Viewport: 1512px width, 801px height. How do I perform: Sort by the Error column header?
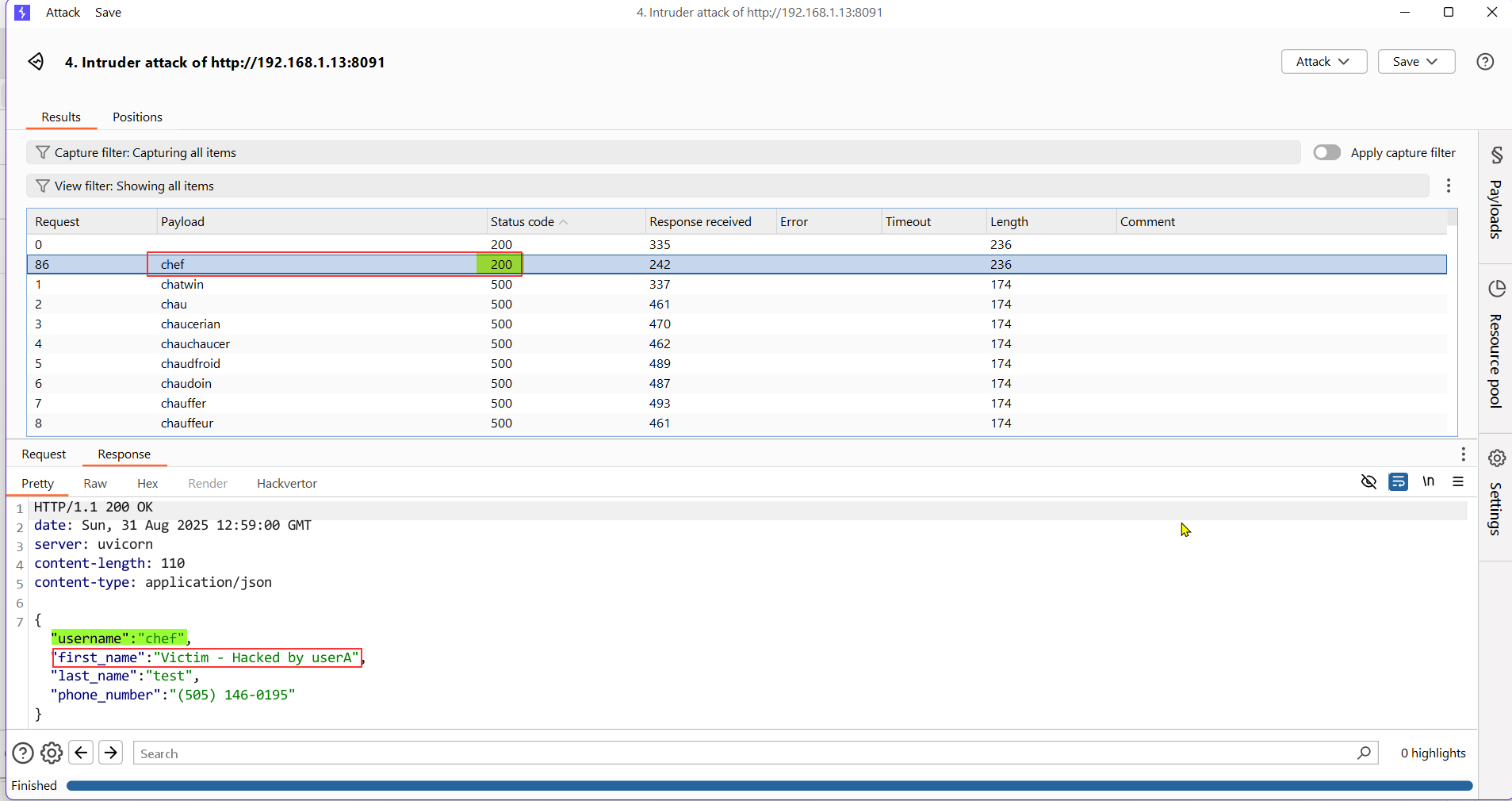click(829, 222)
